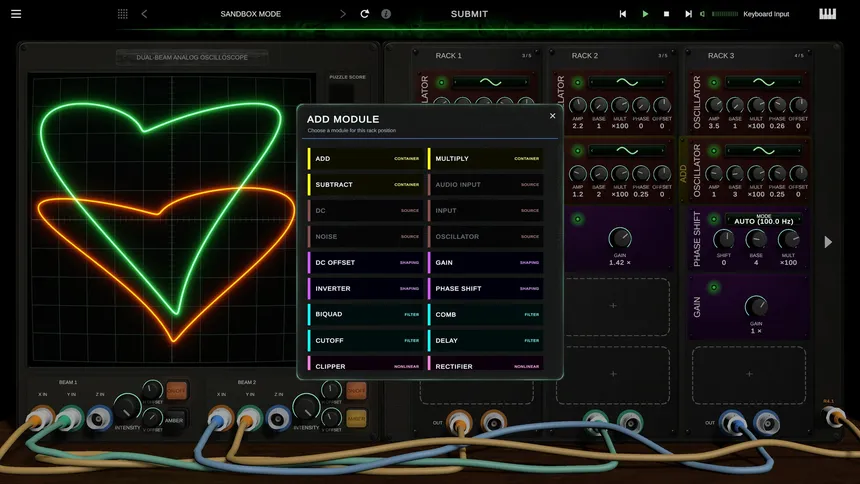Image resolution: width=860 pixels, height=484 pixels.
Task: Toggle Beam 1 AMBER color button
Action: point(174,420)
